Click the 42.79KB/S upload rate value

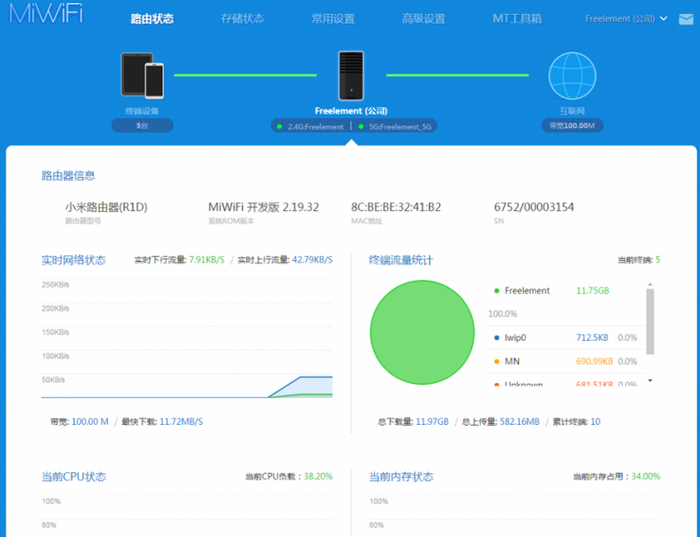(x=312, y=259)
